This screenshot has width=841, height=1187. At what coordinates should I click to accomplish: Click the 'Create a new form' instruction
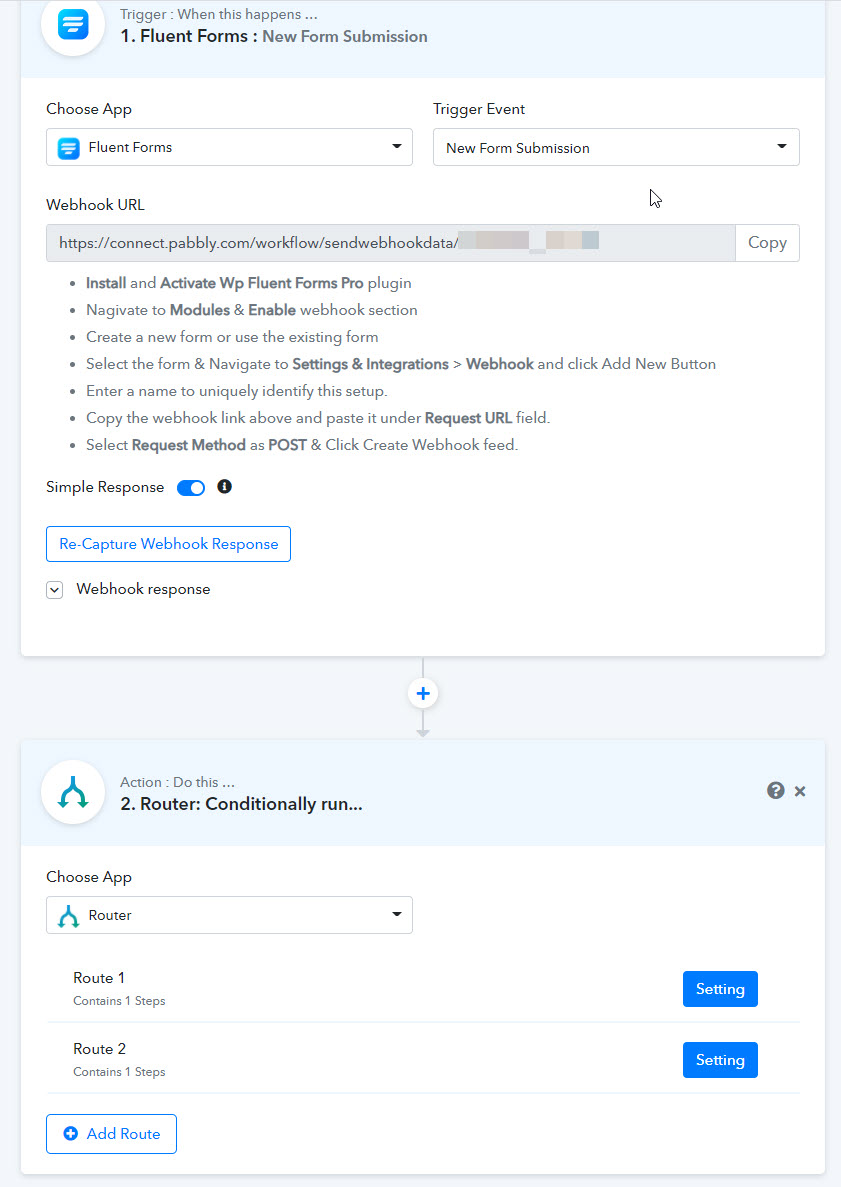232,337
